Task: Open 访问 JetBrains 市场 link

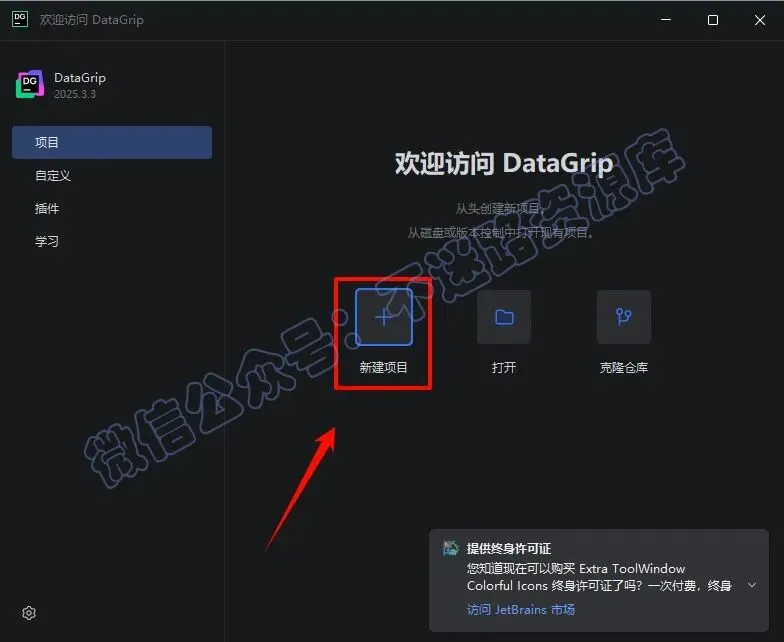Action: [x=521, y=610]
